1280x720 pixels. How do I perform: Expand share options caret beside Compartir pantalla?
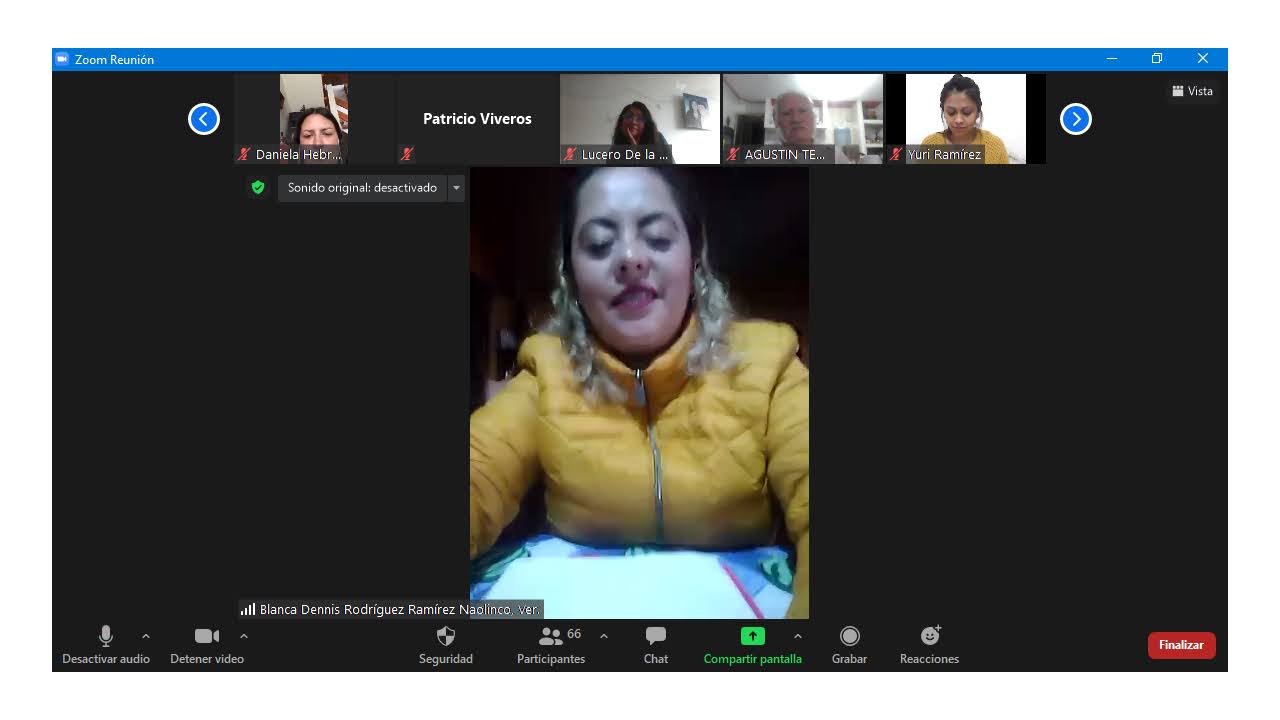point(798,636)
